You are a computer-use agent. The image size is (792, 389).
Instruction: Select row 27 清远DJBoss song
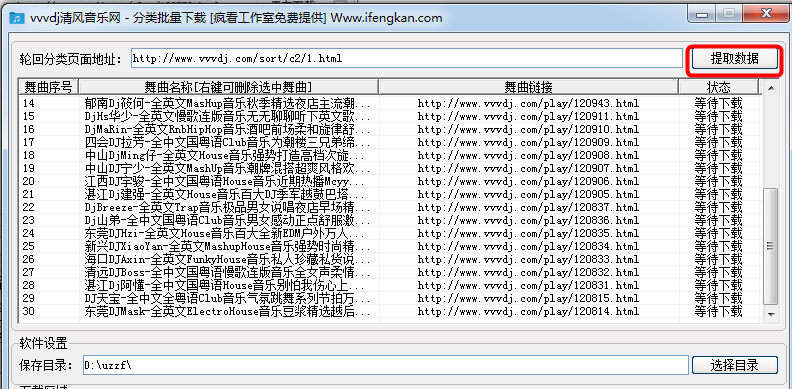point(229,272)
